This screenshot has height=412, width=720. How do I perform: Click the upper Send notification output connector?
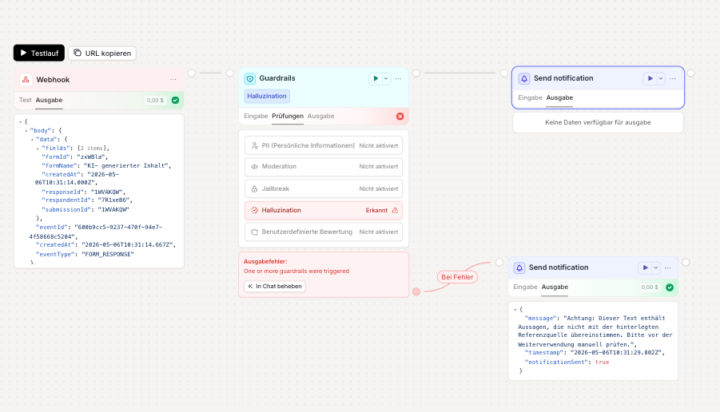point(691,73)
